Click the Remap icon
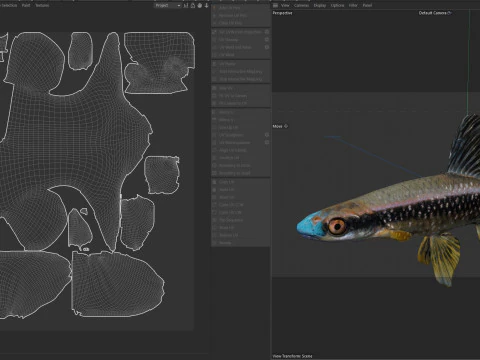Viewport: 480px width, 360px height. coord(215,243)
